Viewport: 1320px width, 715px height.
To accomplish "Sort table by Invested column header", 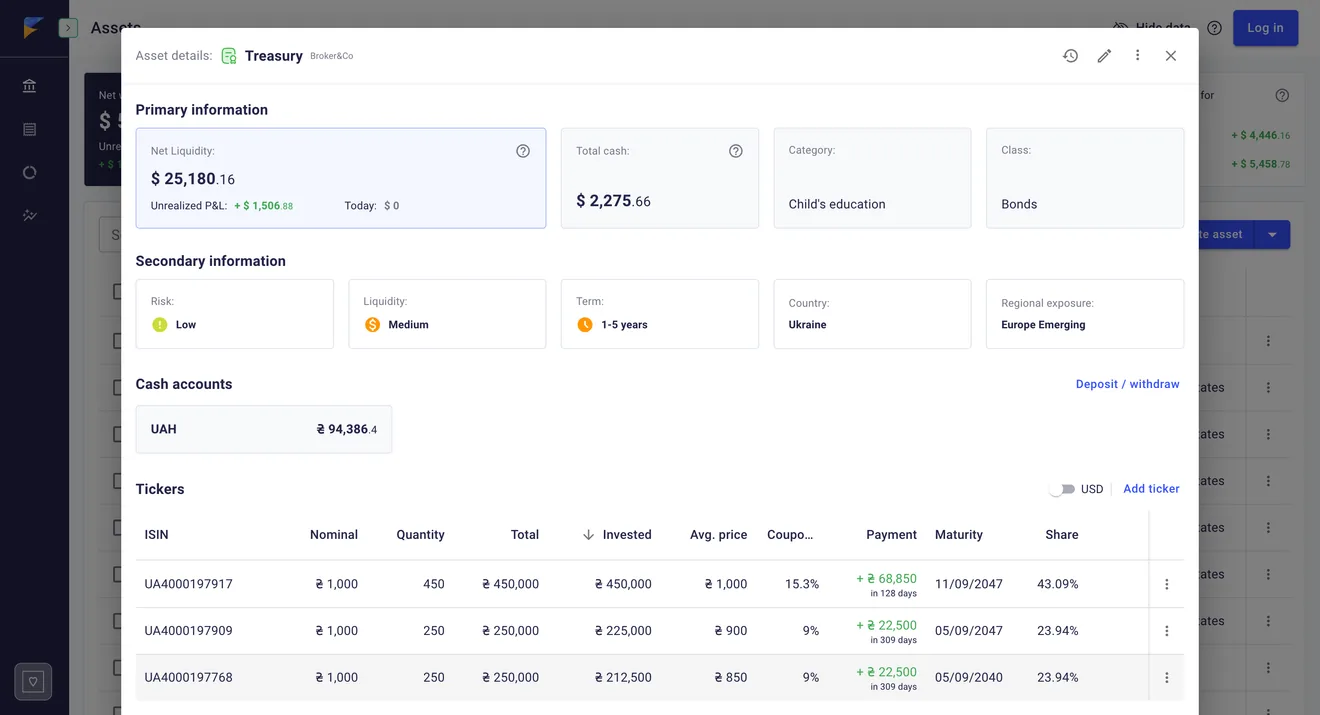I will tap(627, 535).
